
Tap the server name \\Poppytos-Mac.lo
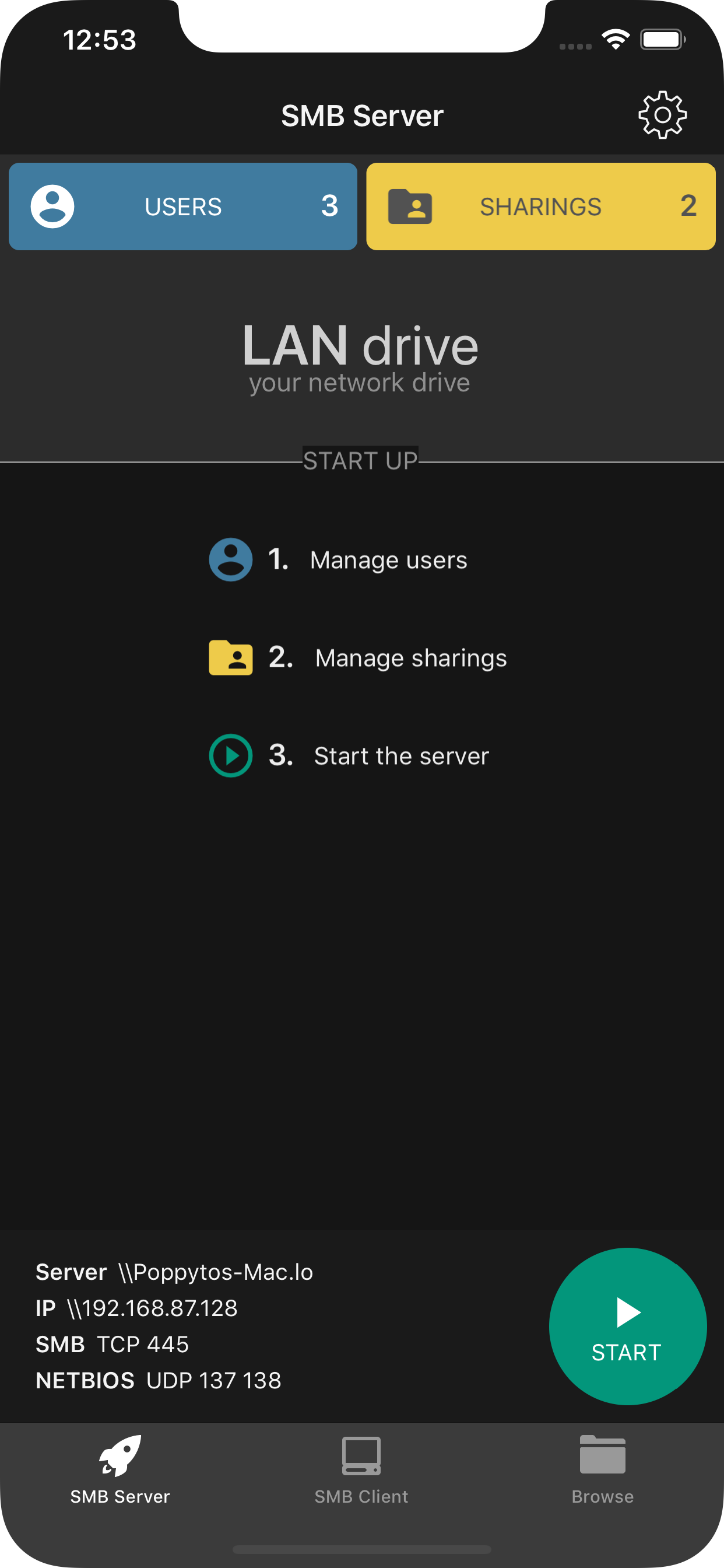pyautogui.click(x=216, y=1272)
